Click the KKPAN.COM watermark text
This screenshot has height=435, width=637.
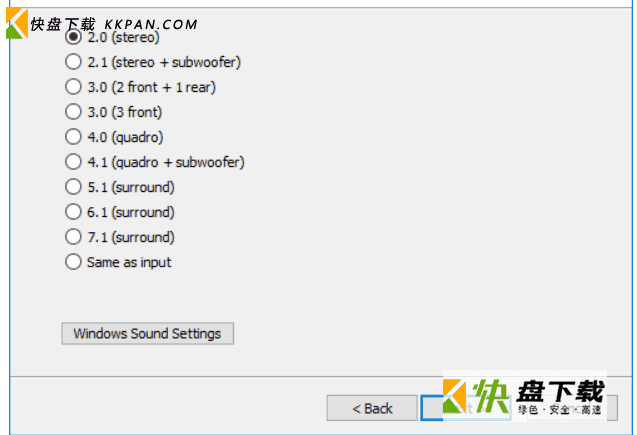click(151, 25)
